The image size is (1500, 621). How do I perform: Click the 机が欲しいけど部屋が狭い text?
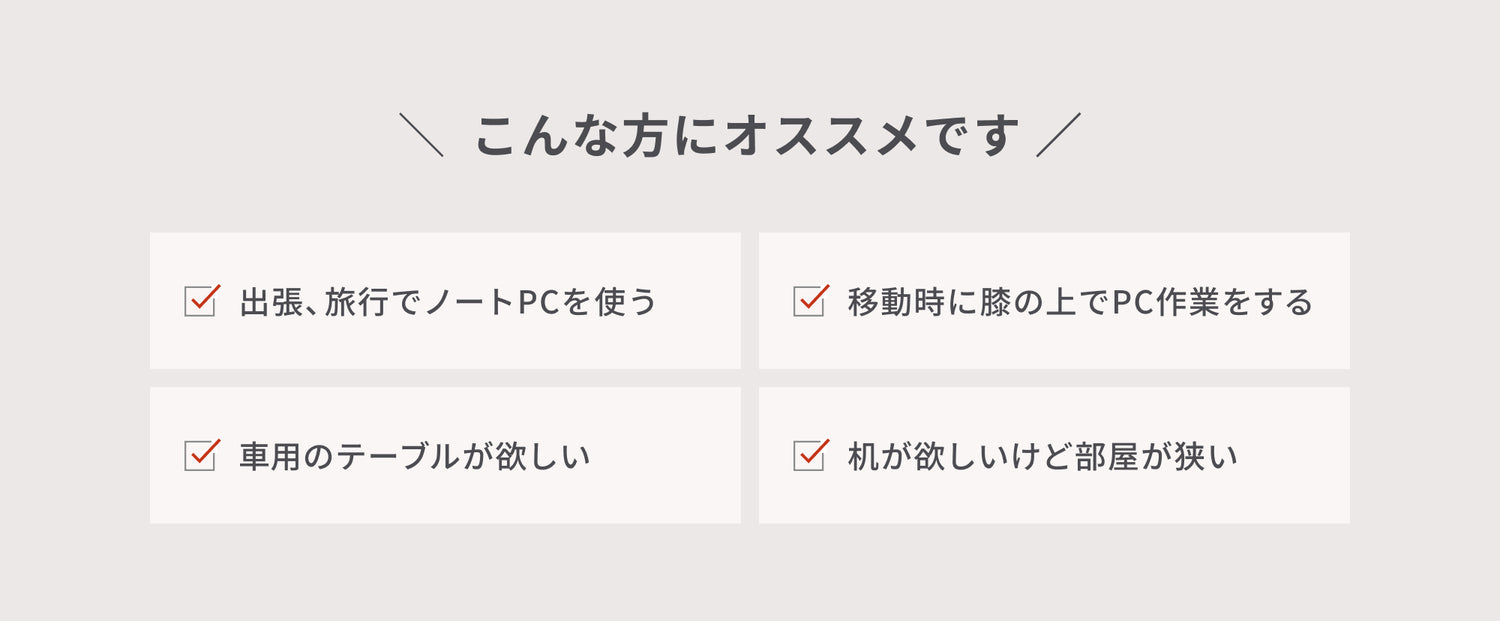pyautogui.click(x=1042, y=456)
